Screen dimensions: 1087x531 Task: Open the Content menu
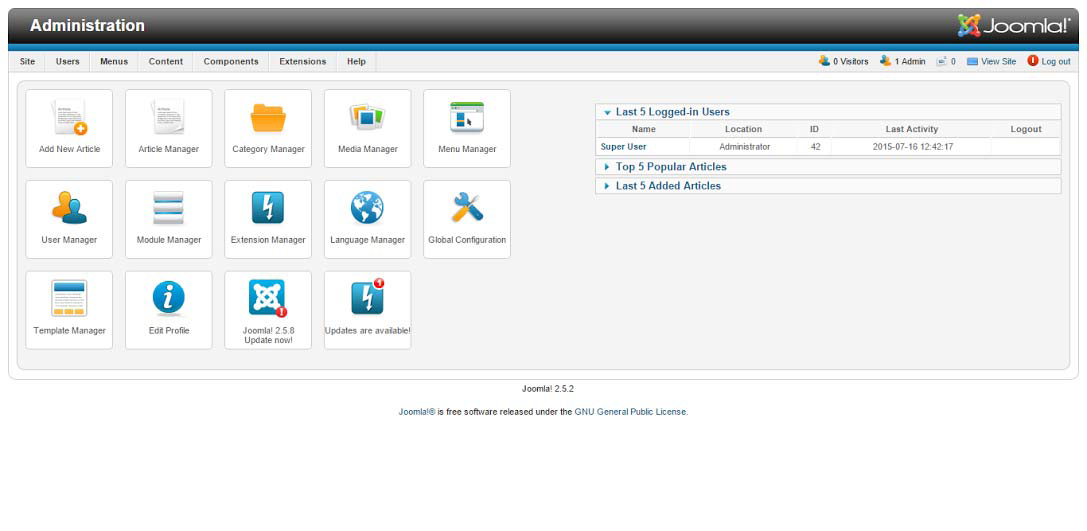(x=166, y=62)
